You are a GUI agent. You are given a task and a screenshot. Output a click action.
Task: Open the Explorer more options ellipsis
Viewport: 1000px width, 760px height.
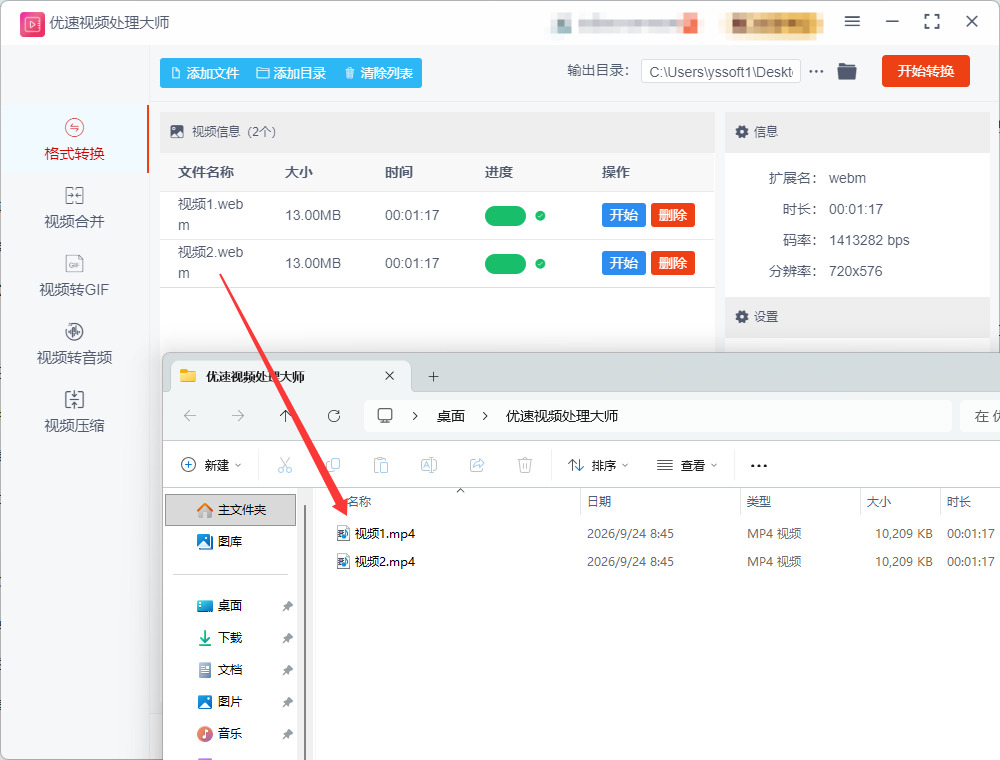(759, 465)
